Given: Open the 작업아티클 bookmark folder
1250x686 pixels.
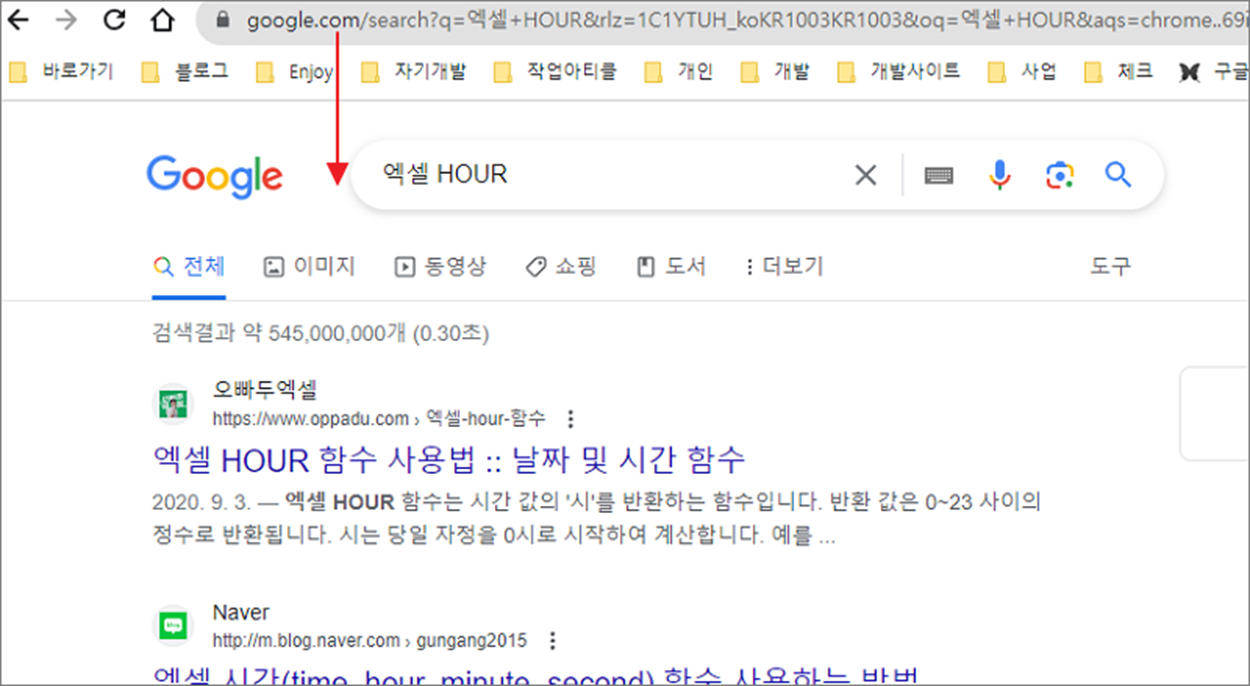Looking at the screenshot, I should [555, 72].
